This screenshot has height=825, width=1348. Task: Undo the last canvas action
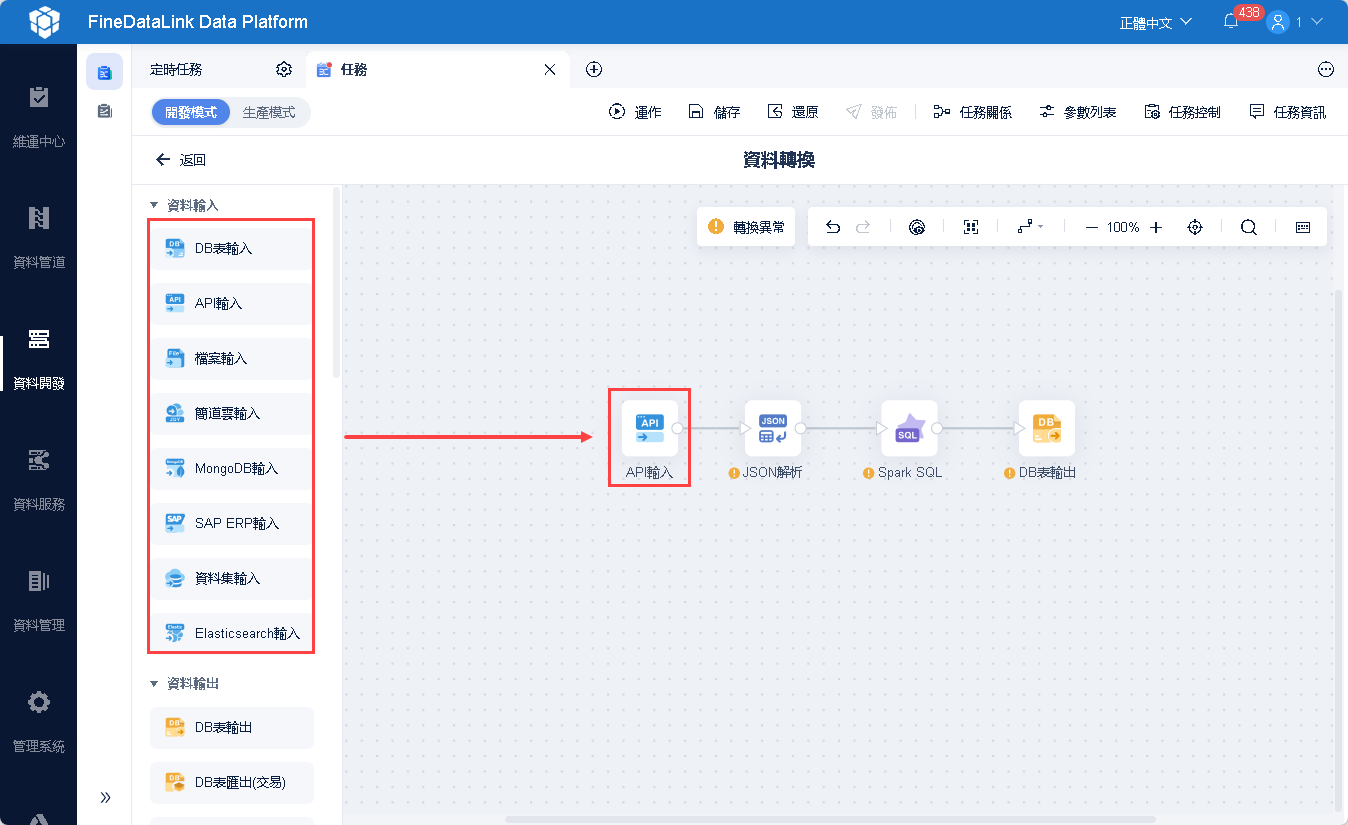[x=833, y=227]
